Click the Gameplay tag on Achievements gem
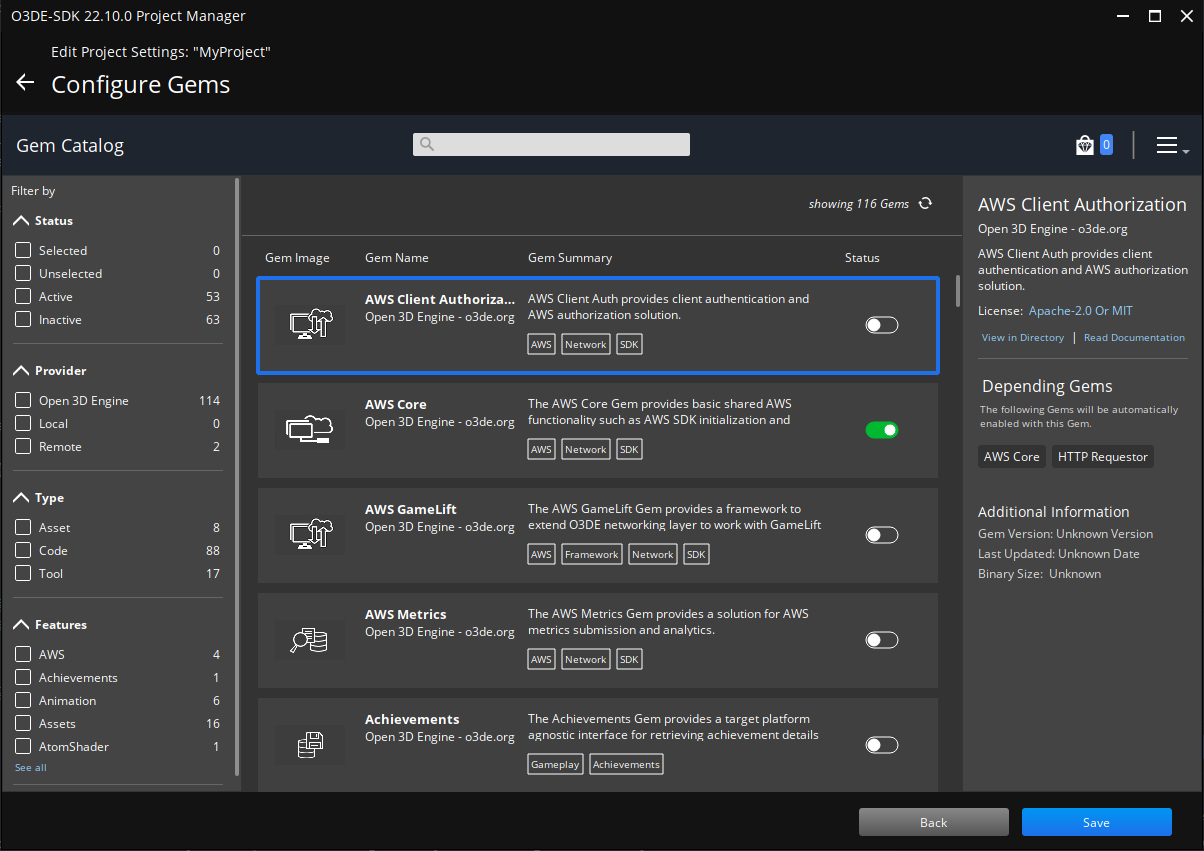 coord(555,764)
